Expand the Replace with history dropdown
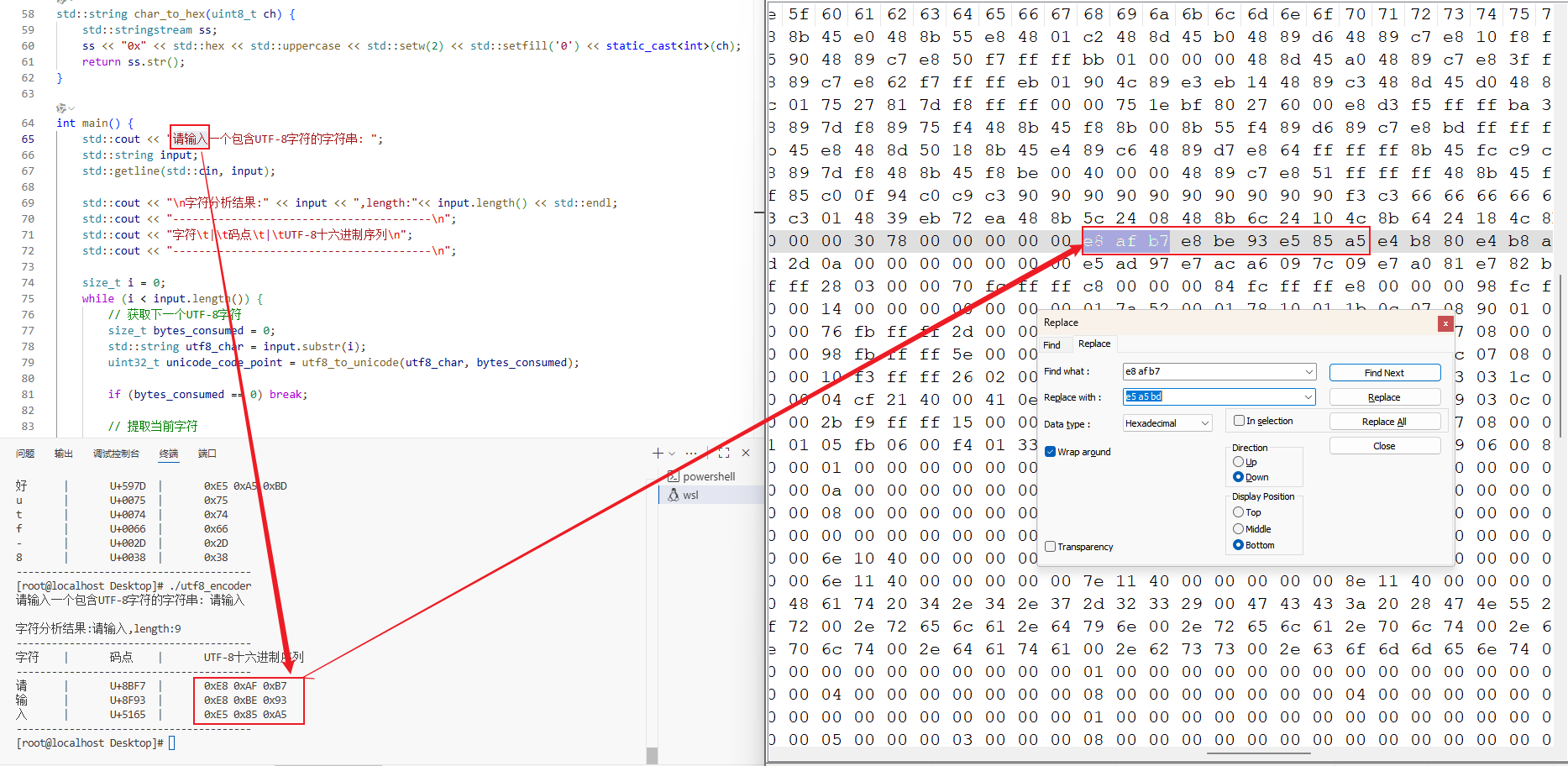1568x766 pixels. (x=1309, y=396)
